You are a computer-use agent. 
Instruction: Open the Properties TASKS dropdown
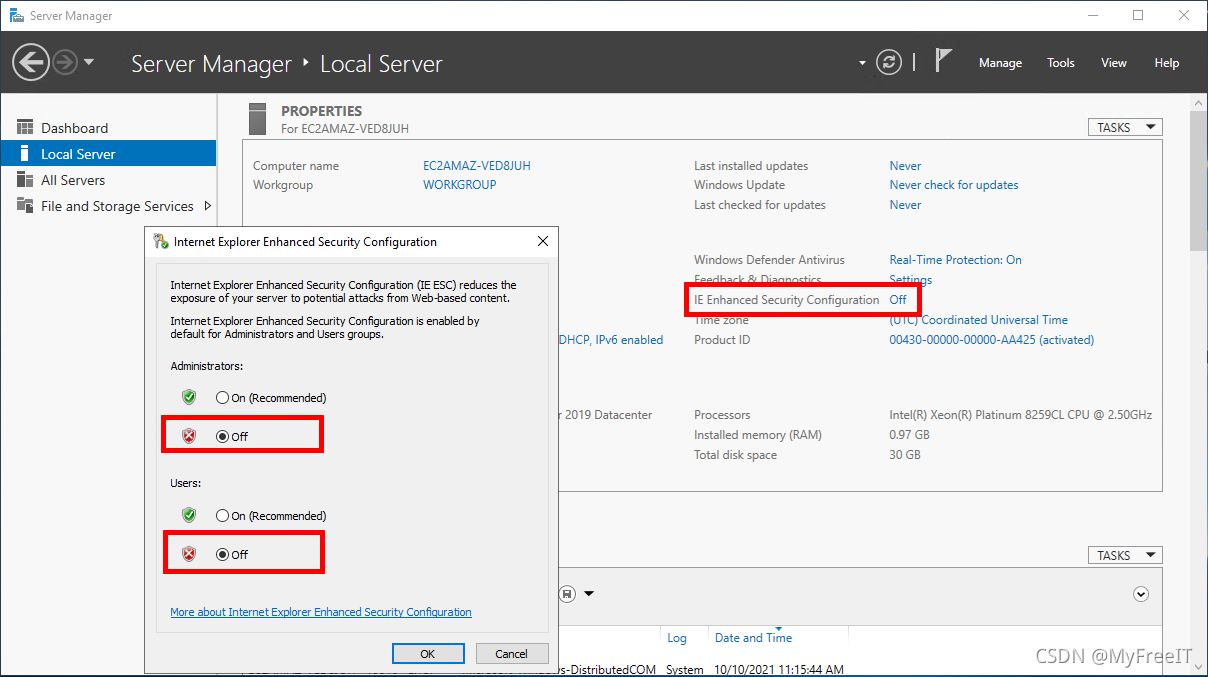point(1125,127)
